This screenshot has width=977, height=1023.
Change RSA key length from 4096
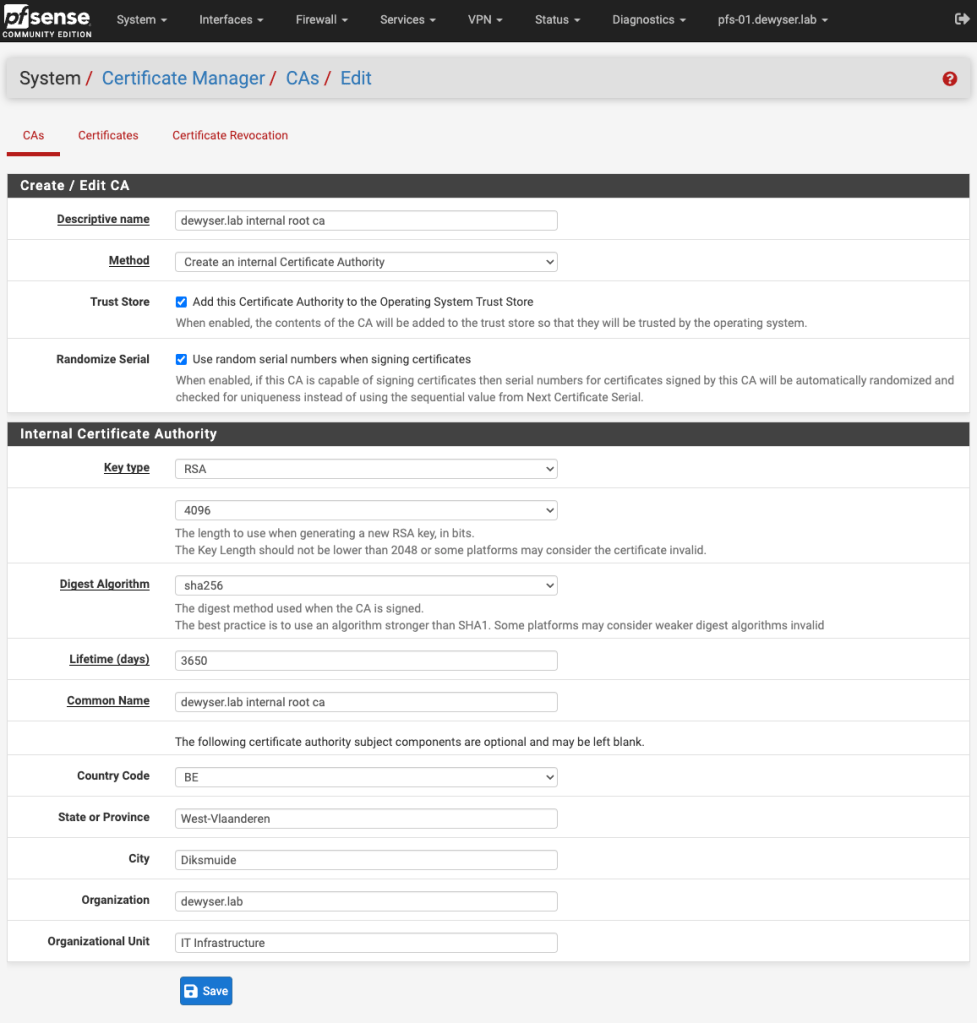click(x=366, y=510)
